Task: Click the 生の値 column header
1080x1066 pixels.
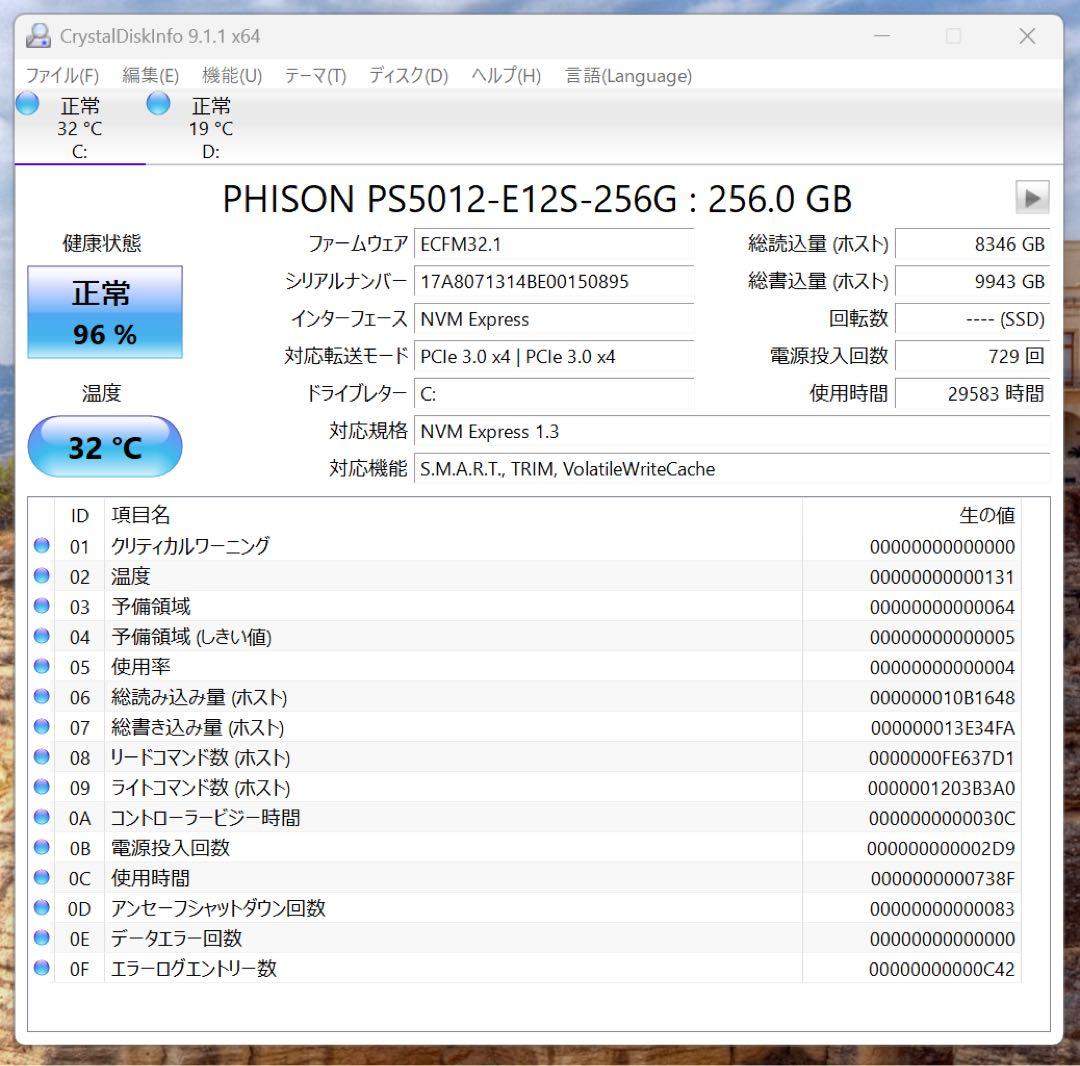Action: (x=912, y=514)
